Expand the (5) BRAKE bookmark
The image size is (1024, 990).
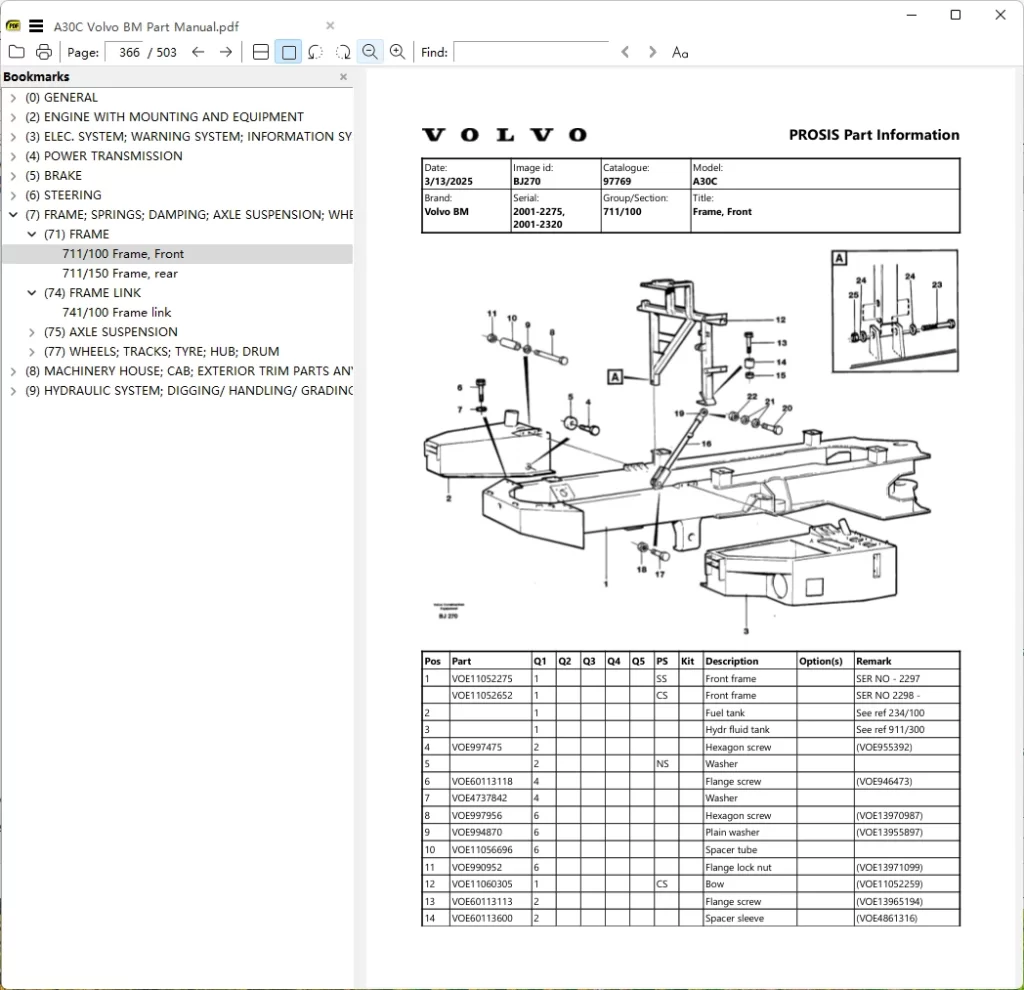[x=13, y=176]
